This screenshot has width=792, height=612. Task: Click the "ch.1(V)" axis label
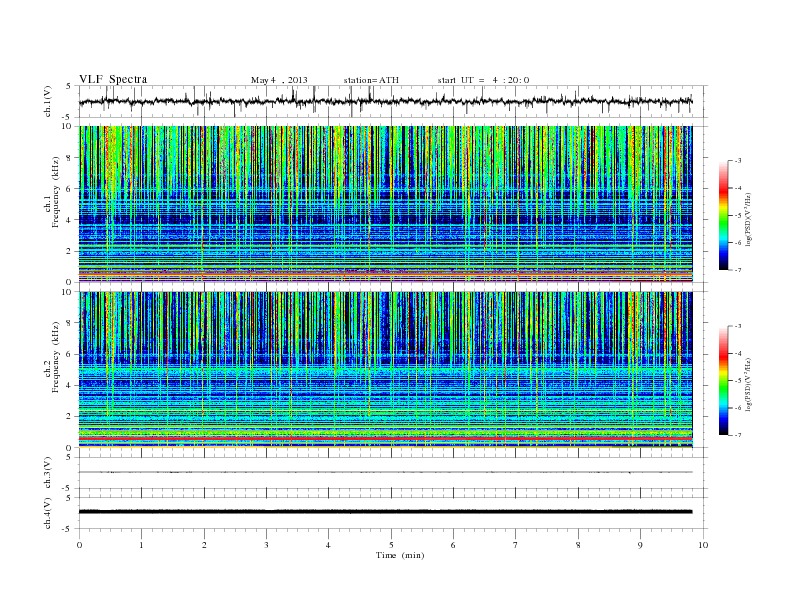48,101
